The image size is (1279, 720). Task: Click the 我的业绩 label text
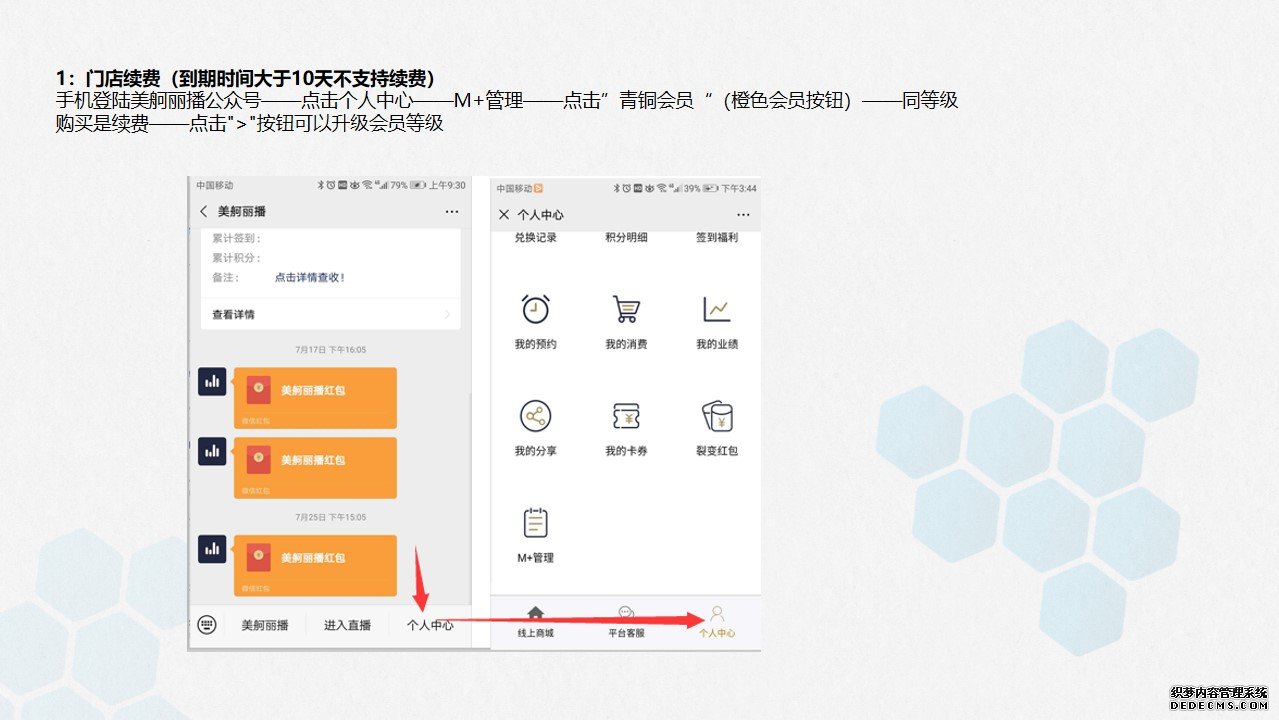[717, 344]
